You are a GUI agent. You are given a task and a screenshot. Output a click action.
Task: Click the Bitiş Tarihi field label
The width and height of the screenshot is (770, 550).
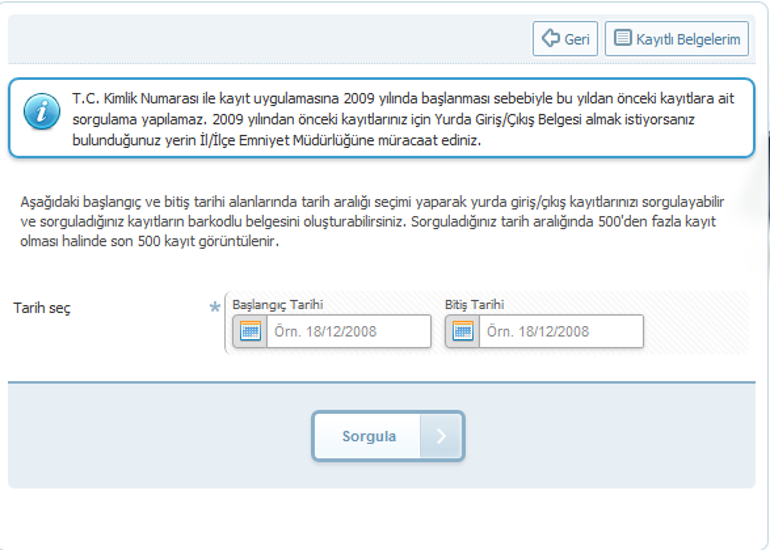click(474, 304)
